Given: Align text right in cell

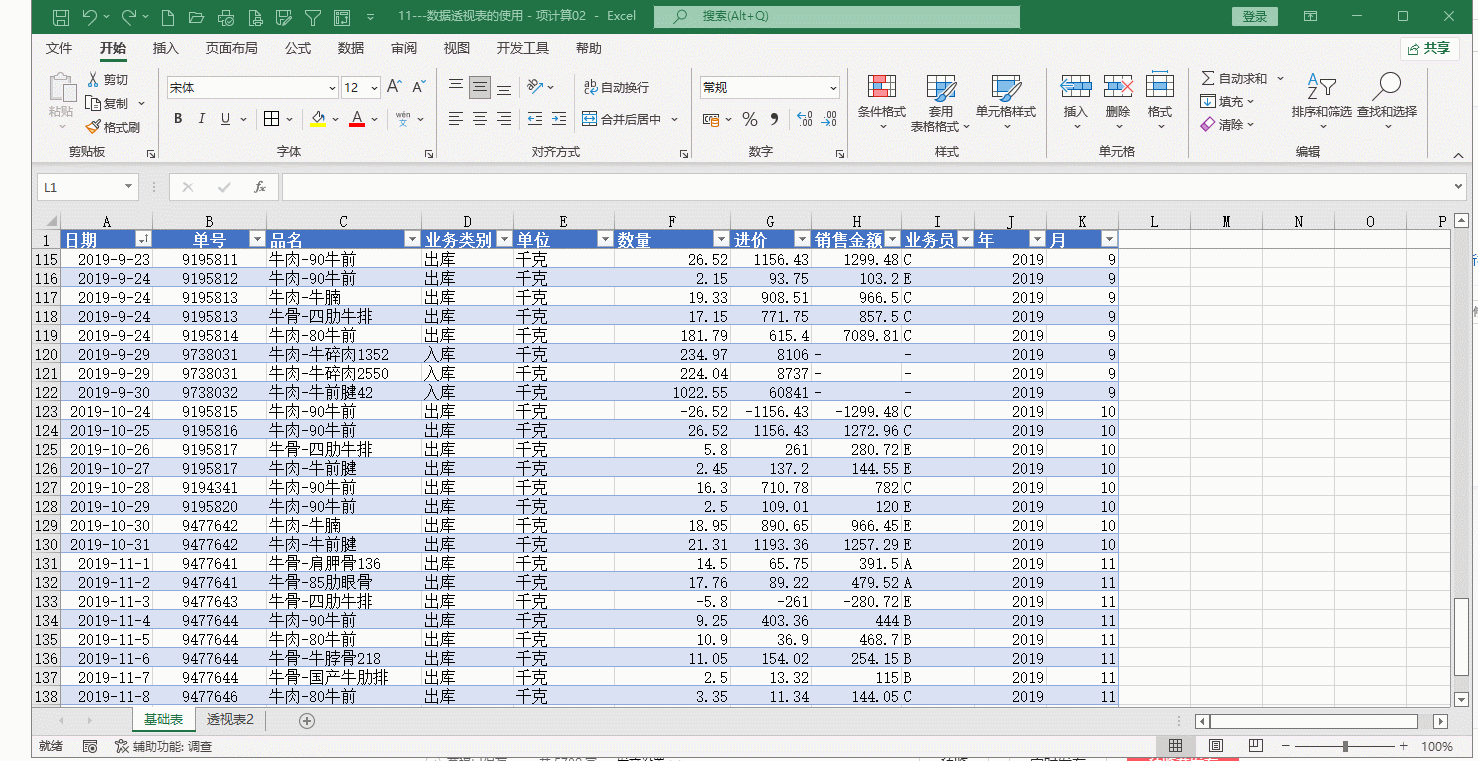Looking at the screenshot, I should point(504,119).
